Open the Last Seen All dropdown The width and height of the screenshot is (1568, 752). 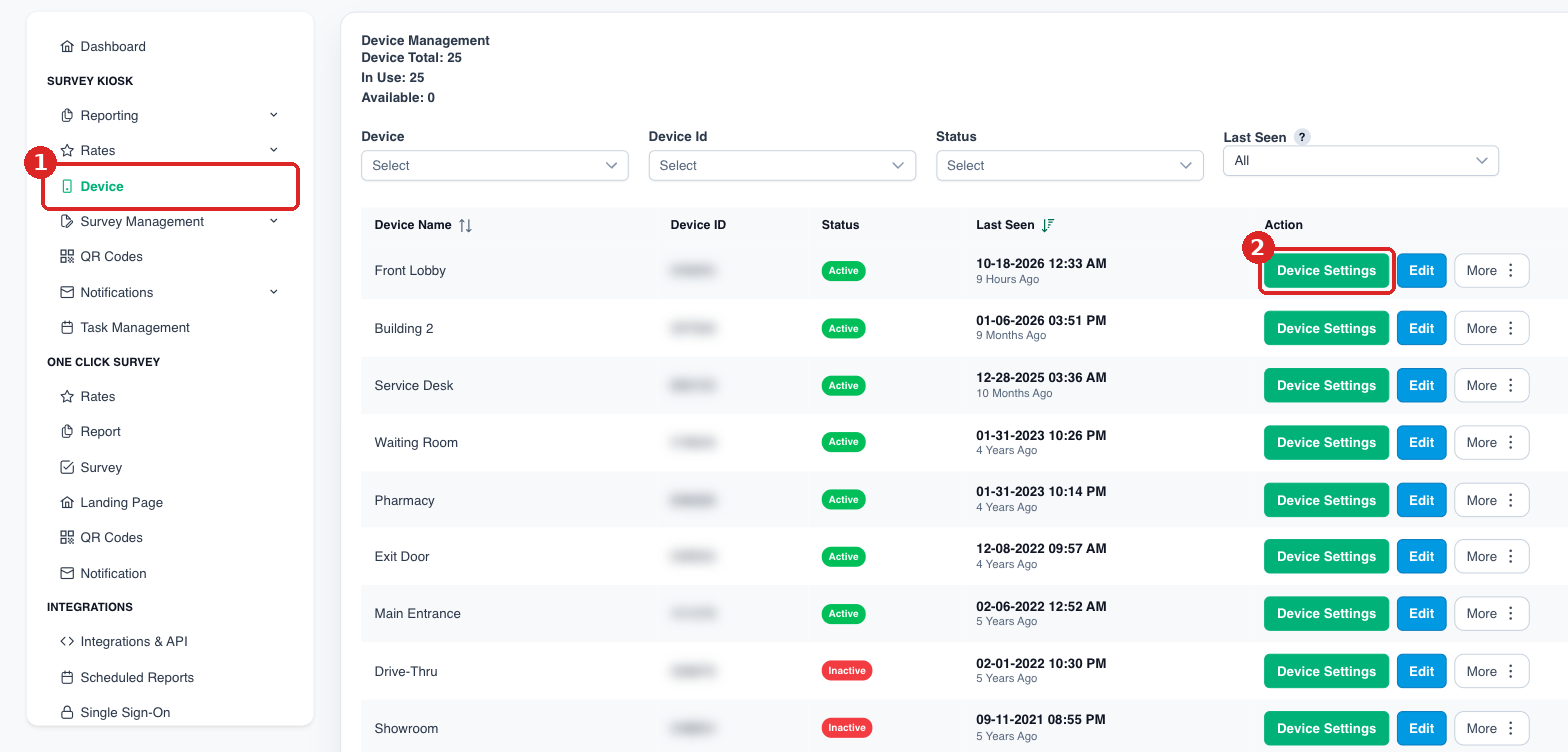(1361, 161)
